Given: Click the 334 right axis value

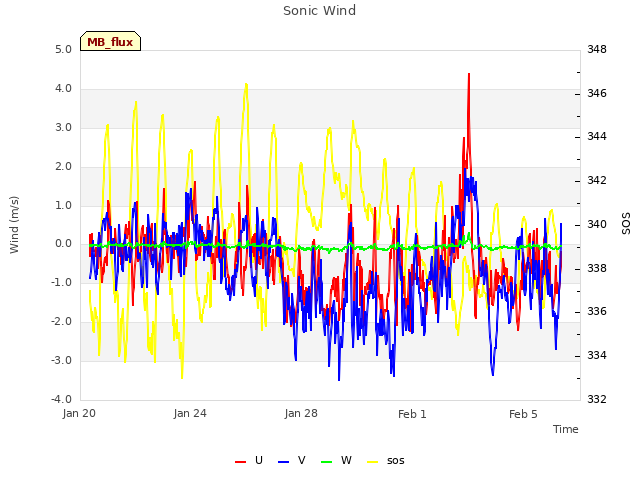Looking at the screenshot, I should coord(597,356).
